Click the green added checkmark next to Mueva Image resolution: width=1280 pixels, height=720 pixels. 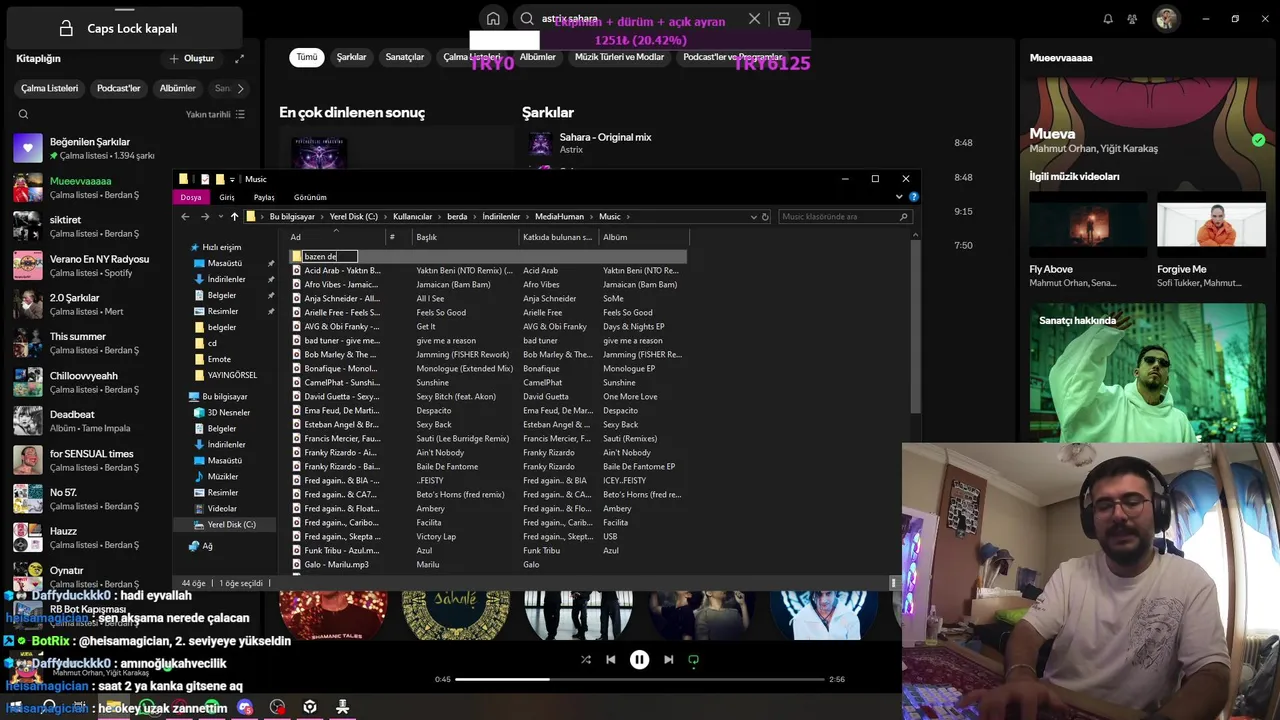(1258, 140)
